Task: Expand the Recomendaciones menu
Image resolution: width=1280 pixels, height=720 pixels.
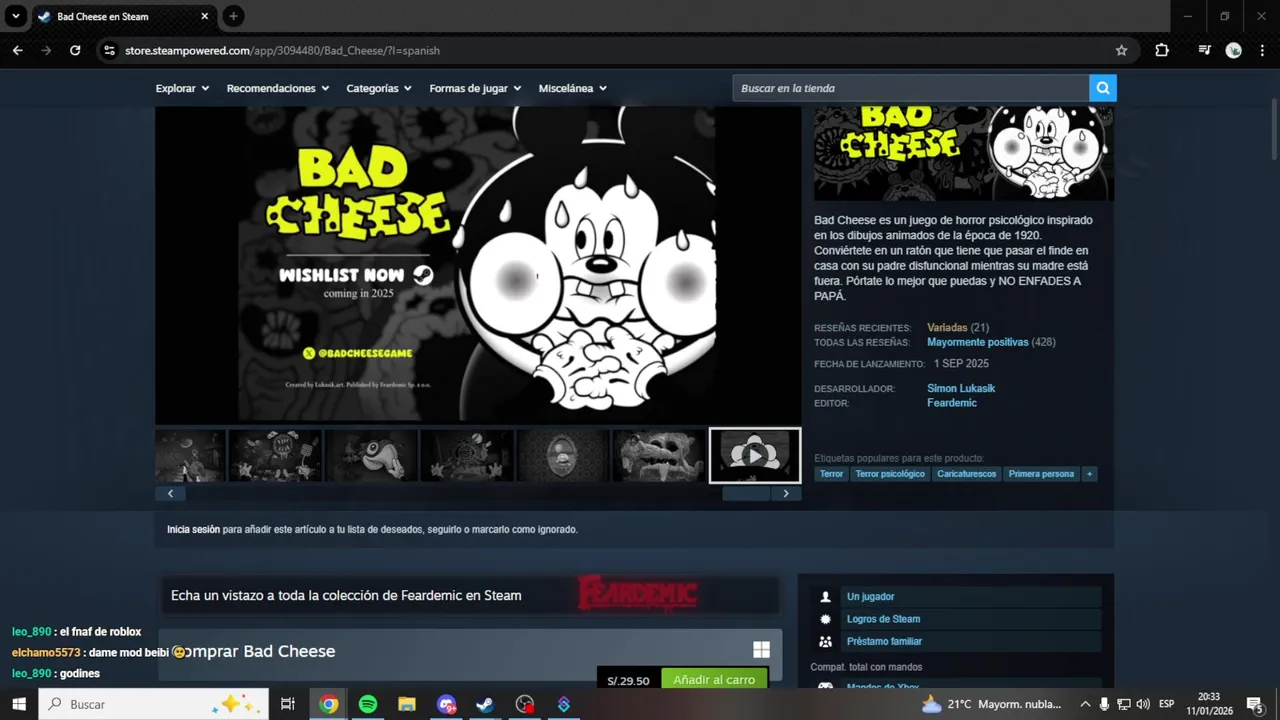Action: pyautogui.click(x=278, y=88)
